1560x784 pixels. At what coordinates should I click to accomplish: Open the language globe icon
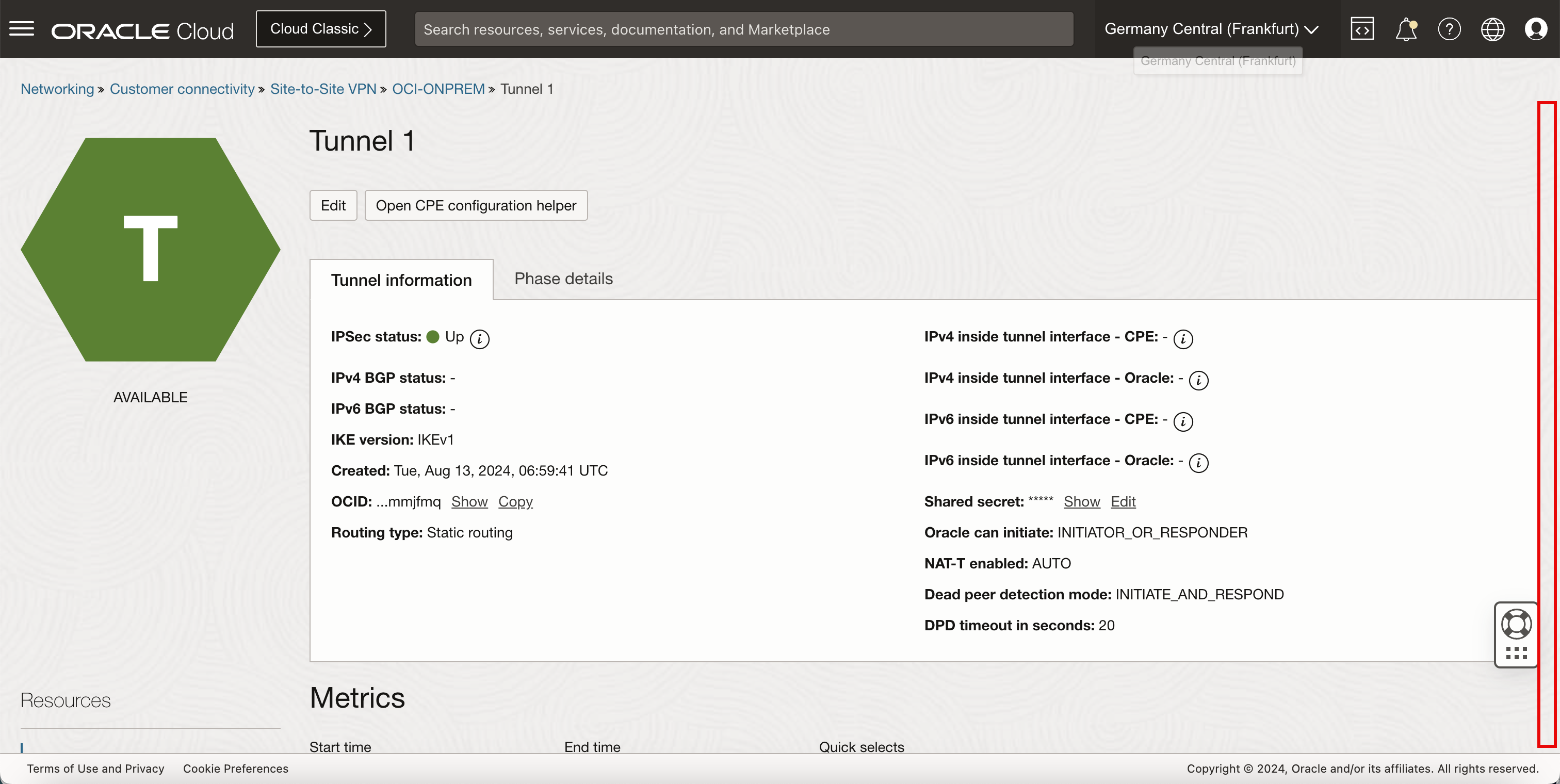click(1492, 29)
